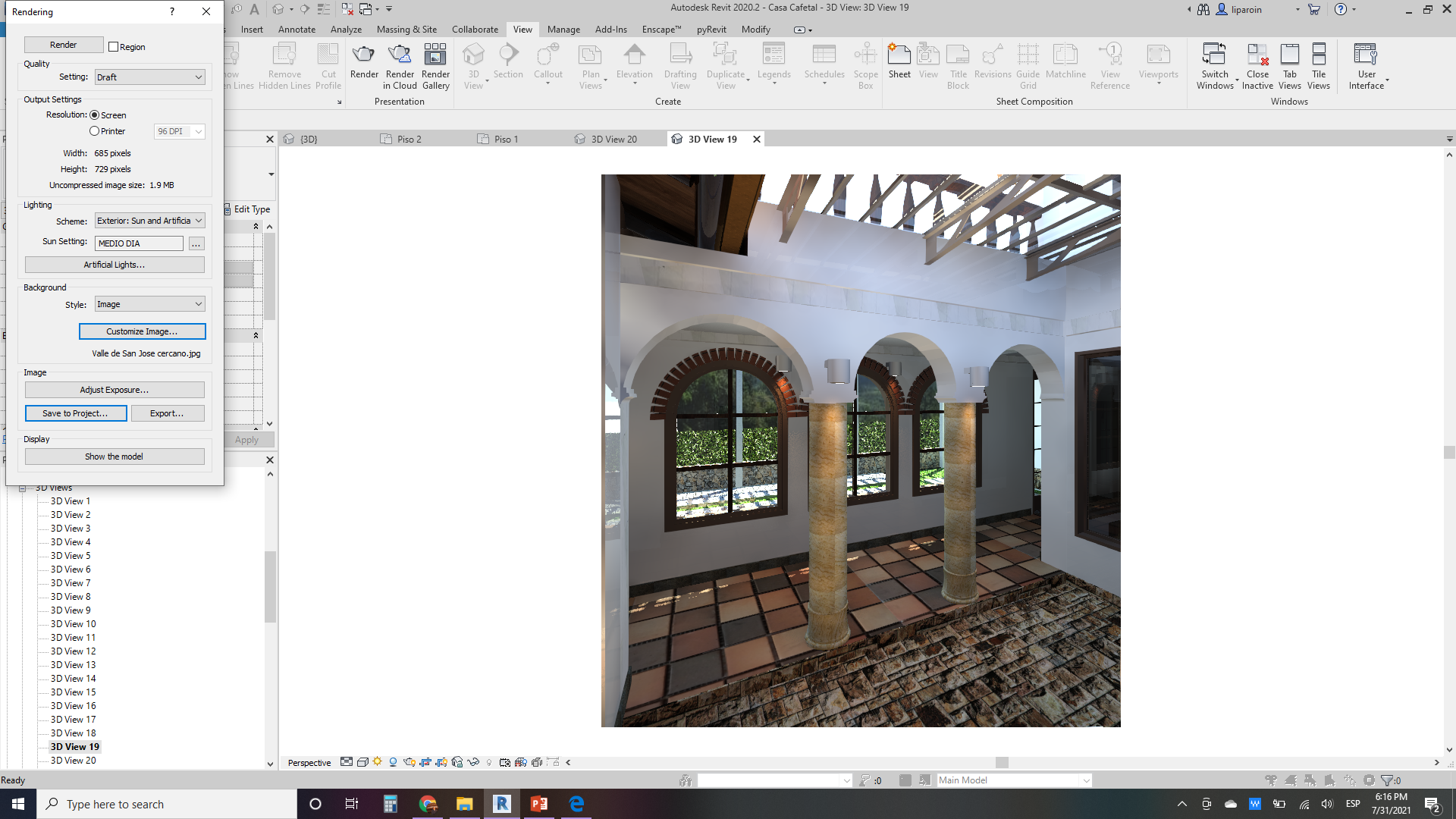The width and height of the screenshot is (1456, 819).
Task: Select Screen resolution radio button
Action: (95, 115)
